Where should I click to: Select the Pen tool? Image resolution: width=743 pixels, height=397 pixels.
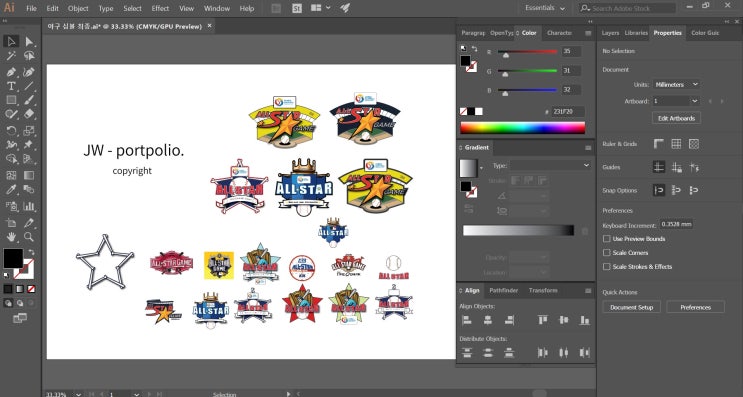tap(11, 72)
